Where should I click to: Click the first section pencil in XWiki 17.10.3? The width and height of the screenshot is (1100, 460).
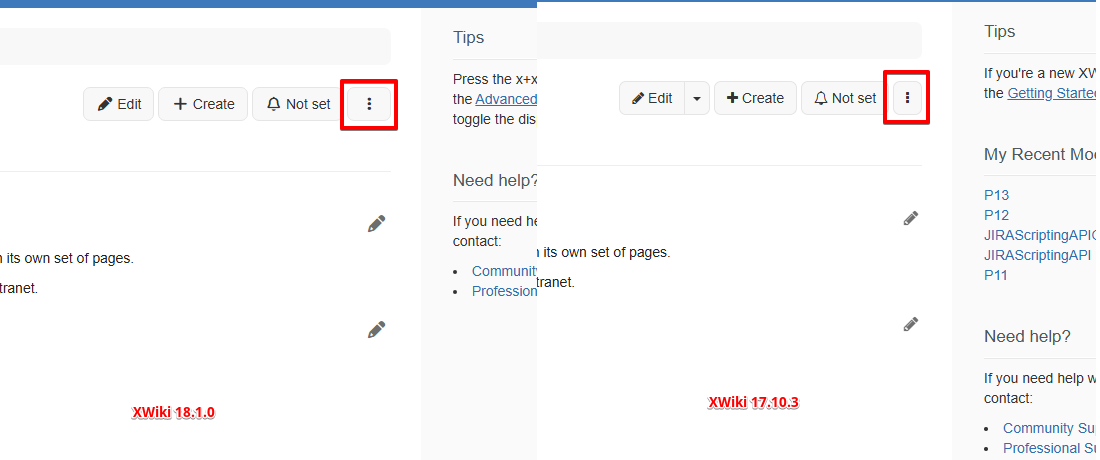[910, 218]
